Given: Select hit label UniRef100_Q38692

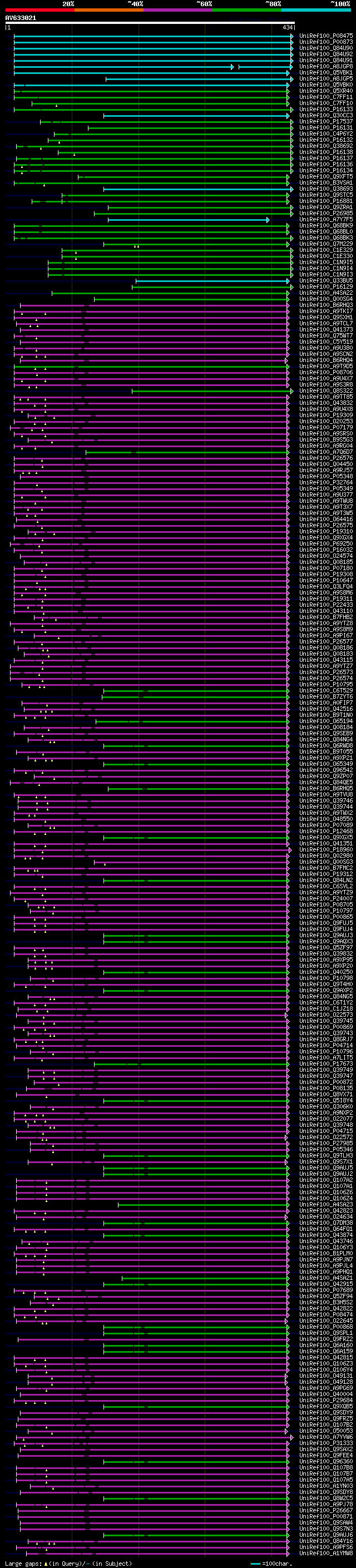Looking at the screenshot, I should tap(325, 146).
